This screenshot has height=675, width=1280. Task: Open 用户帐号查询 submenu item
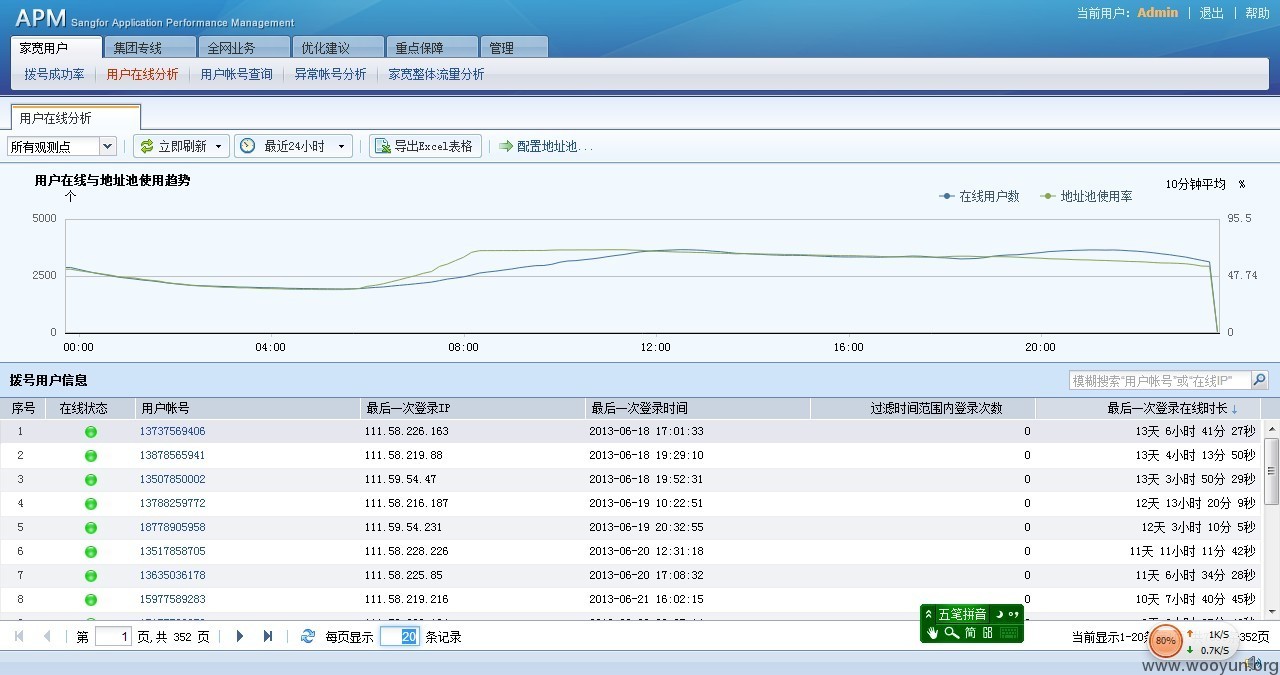tap(236, 74)
